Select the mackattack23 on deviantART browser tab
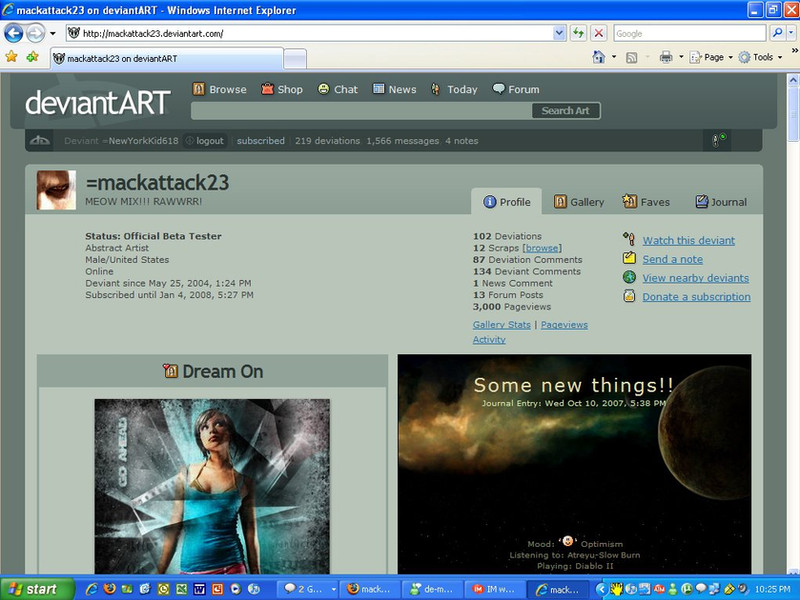The height and width of the screenshot is (600, 800). click(x=167, y=59)
